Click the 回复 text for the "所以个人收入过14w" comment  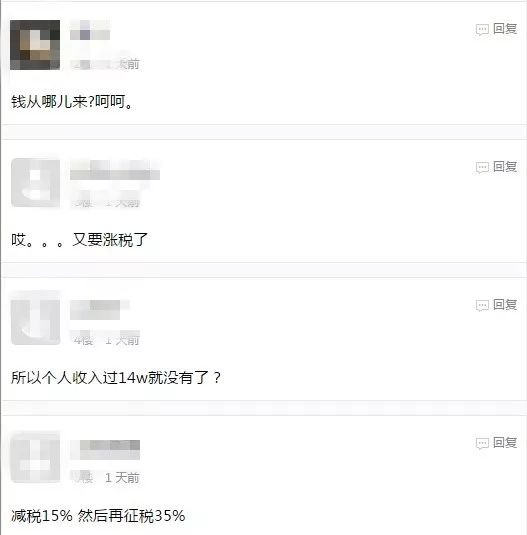(x=505, y=305)
